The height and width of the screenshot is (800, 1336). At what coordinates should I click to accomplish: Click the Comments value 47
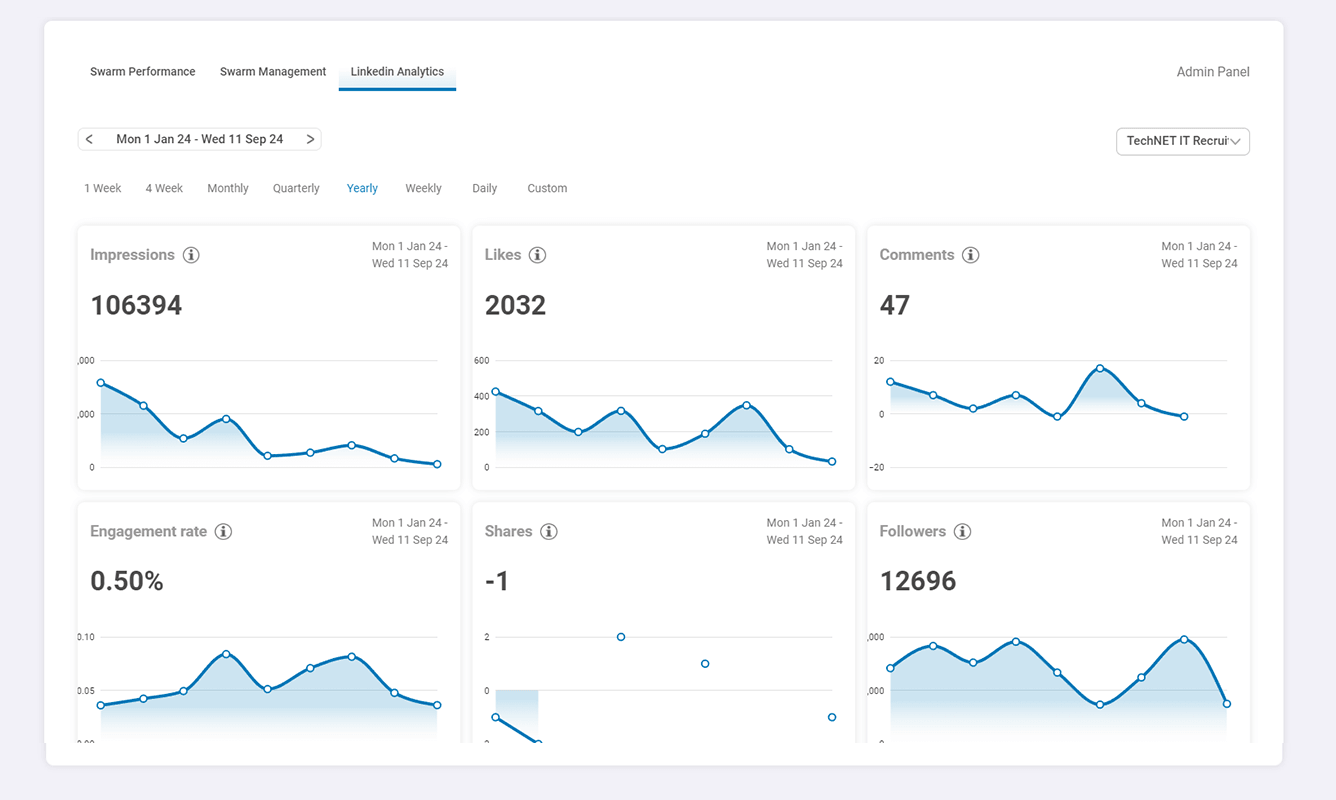(895, 305)
